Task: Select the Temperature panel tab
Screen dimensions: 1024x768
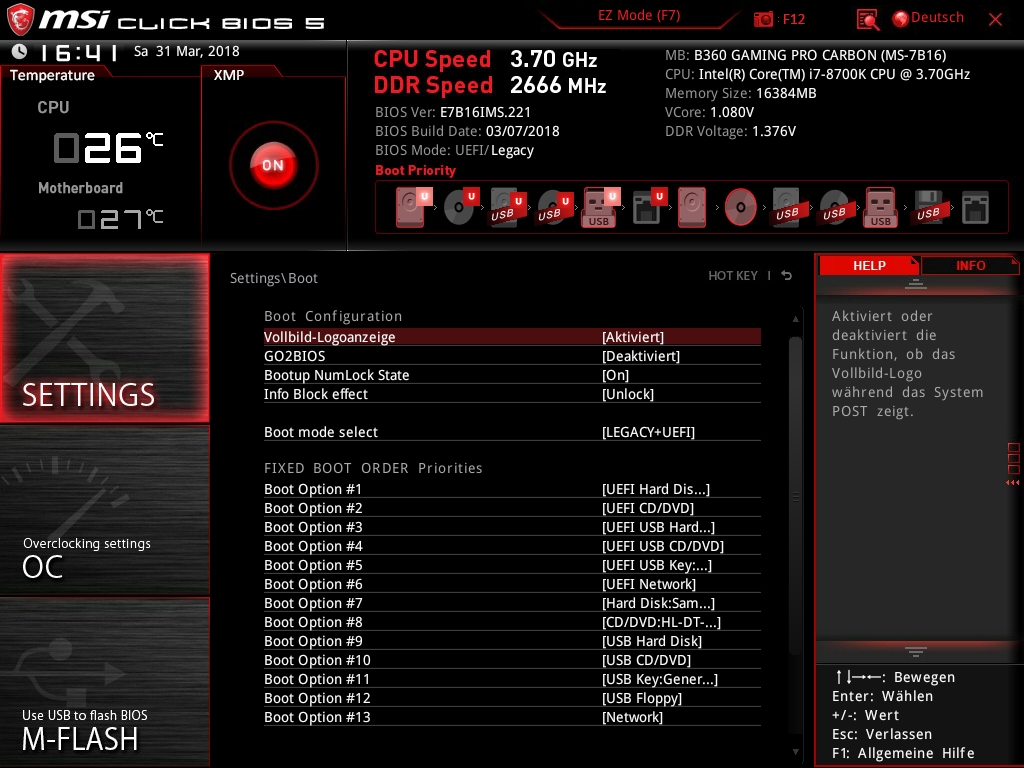Action: 53,75
